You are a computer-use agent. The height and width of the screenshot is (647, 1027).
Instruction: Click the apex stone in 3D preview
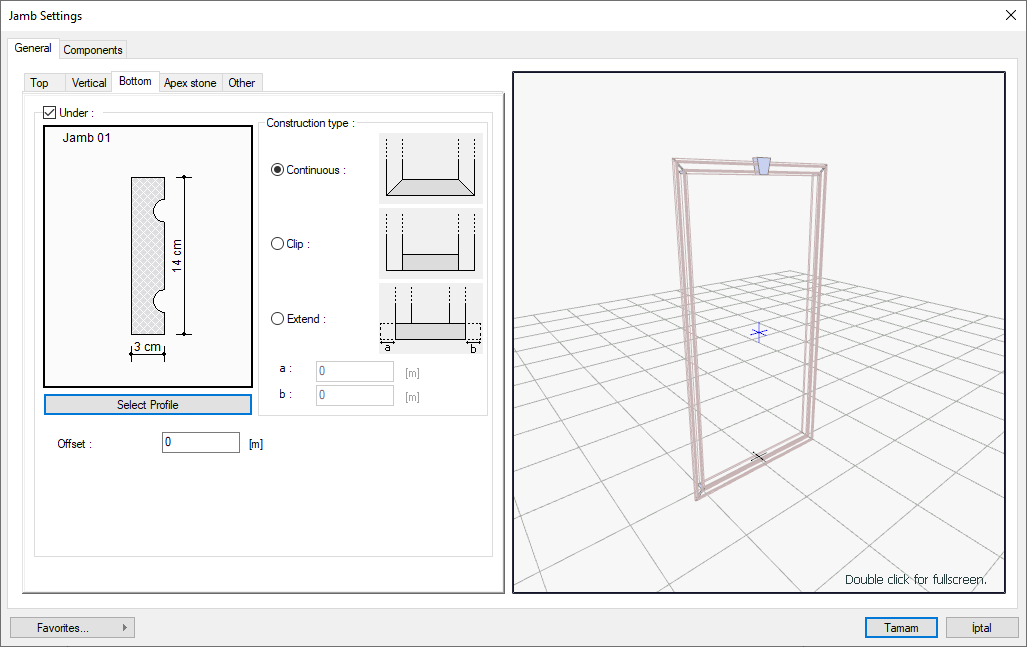762,164
